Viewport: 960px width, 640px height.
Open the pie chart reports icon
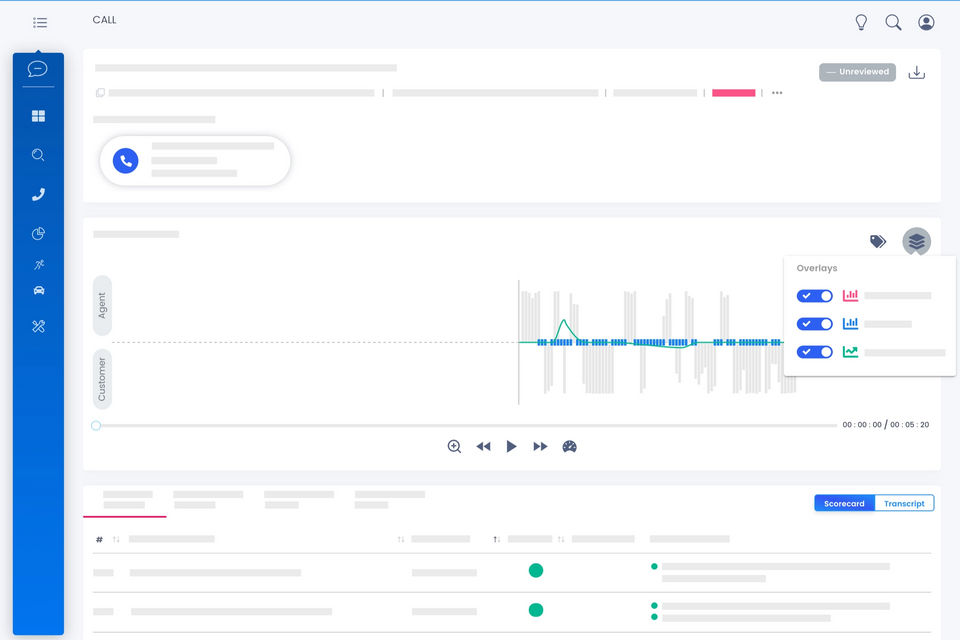38,233
